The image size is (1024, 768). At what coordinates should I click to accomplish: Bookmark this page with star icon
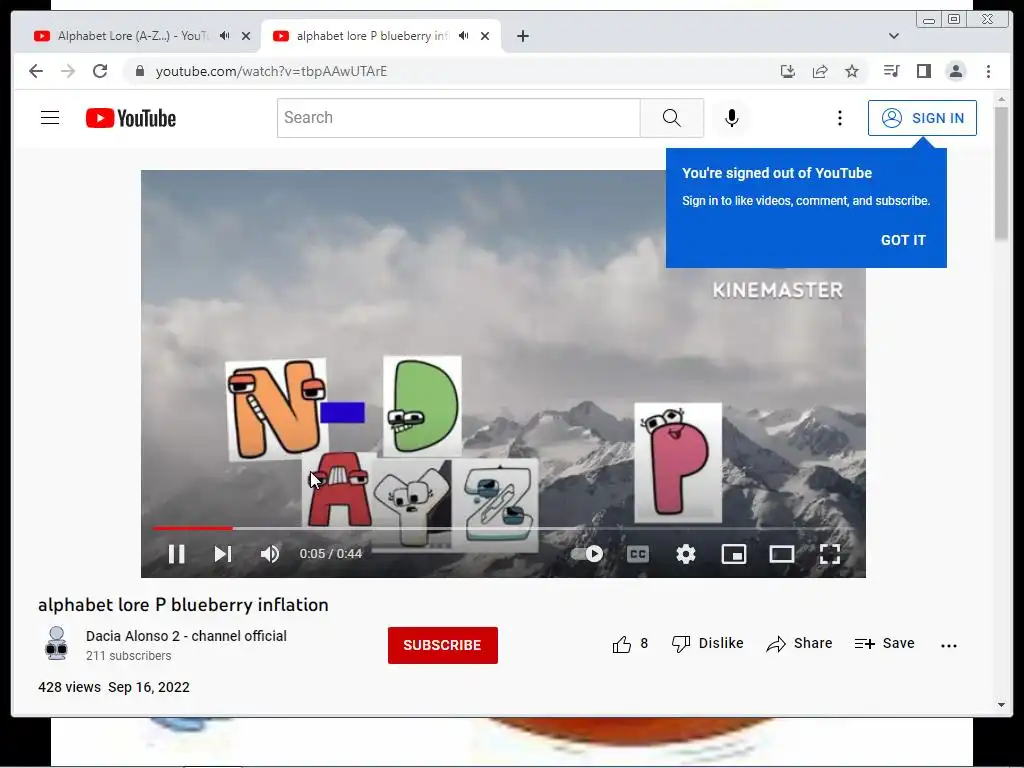click(x=852, y=71)
